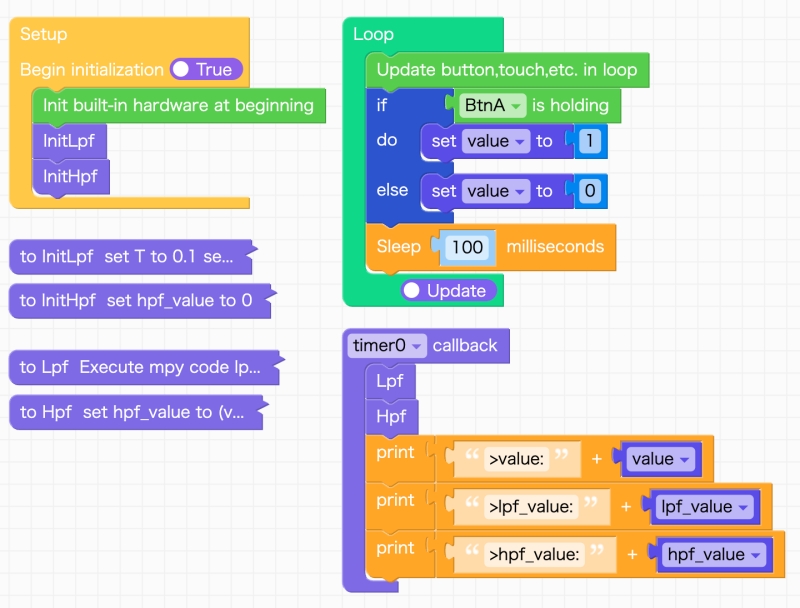Edit the ">lpf_value:" text string
Image resolution: width=800 pixels, height=608 pixels.
click(531, 507)
